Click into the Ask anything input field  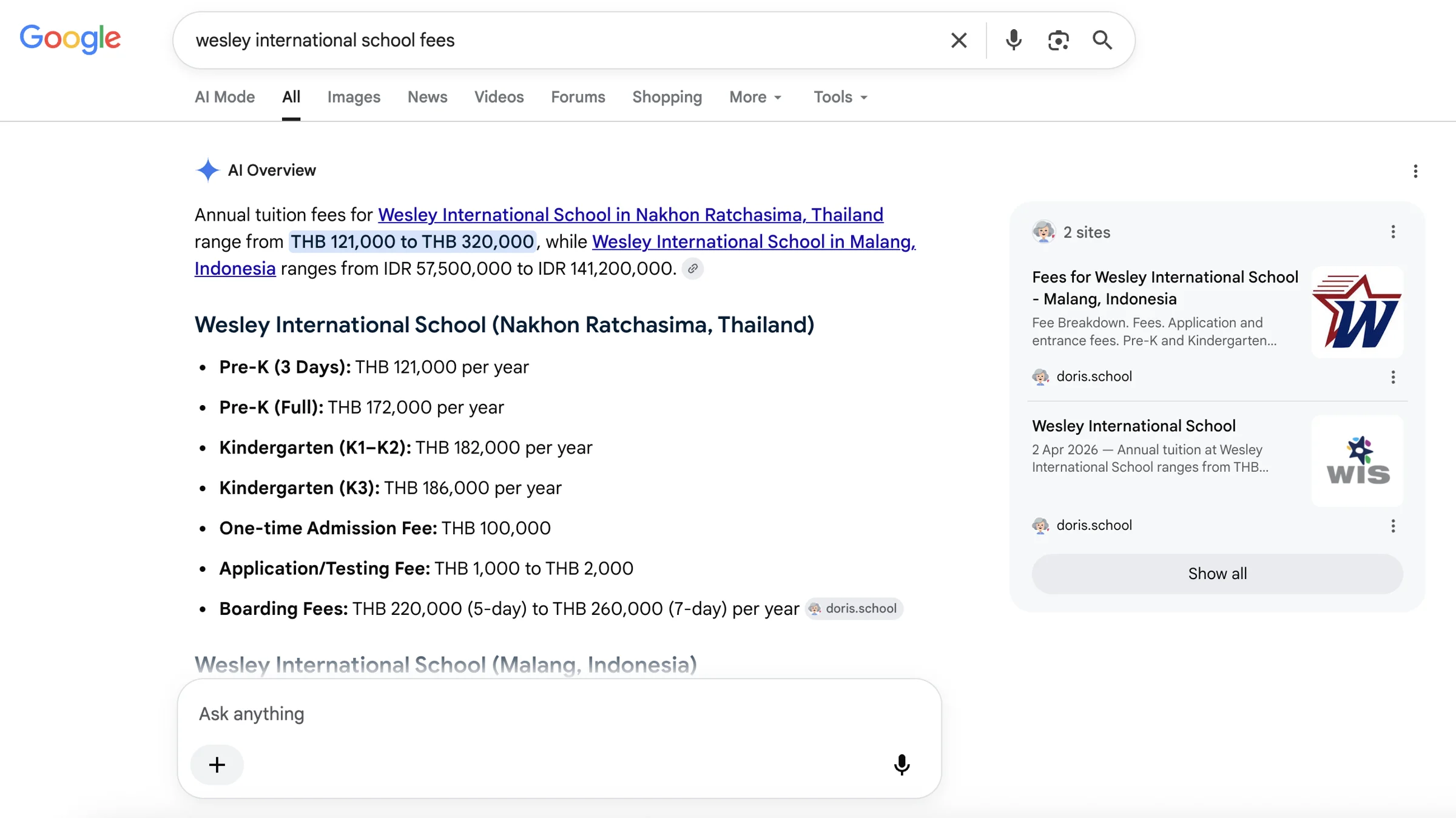pos(558,714)
